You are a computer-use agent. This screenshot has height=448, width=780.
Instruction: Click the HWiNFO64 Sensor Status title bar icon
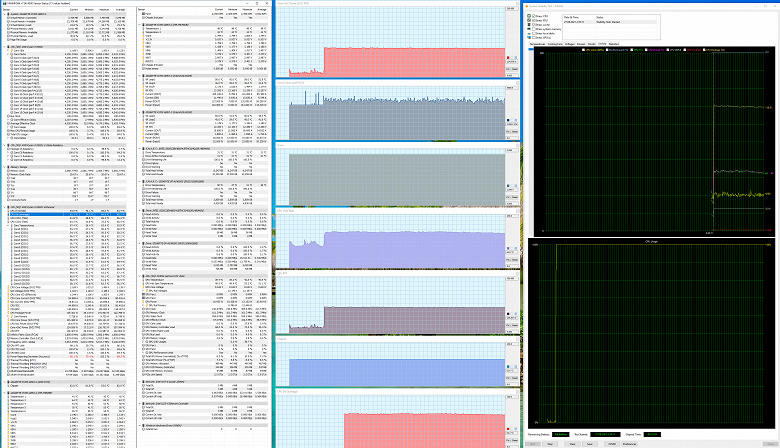click(3, 3)
